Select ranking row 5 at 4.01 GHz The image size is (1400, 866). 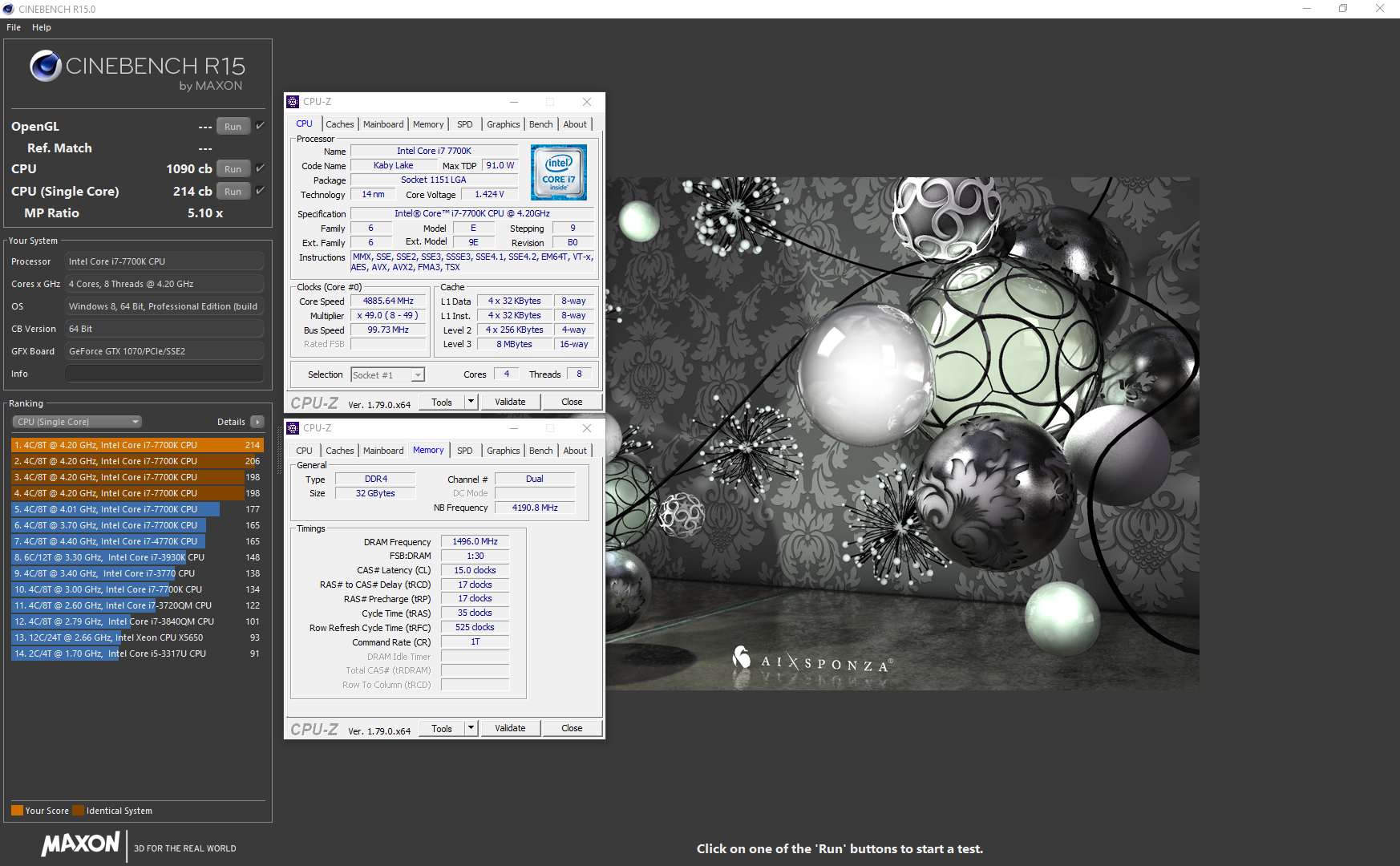tap(137, 509)
